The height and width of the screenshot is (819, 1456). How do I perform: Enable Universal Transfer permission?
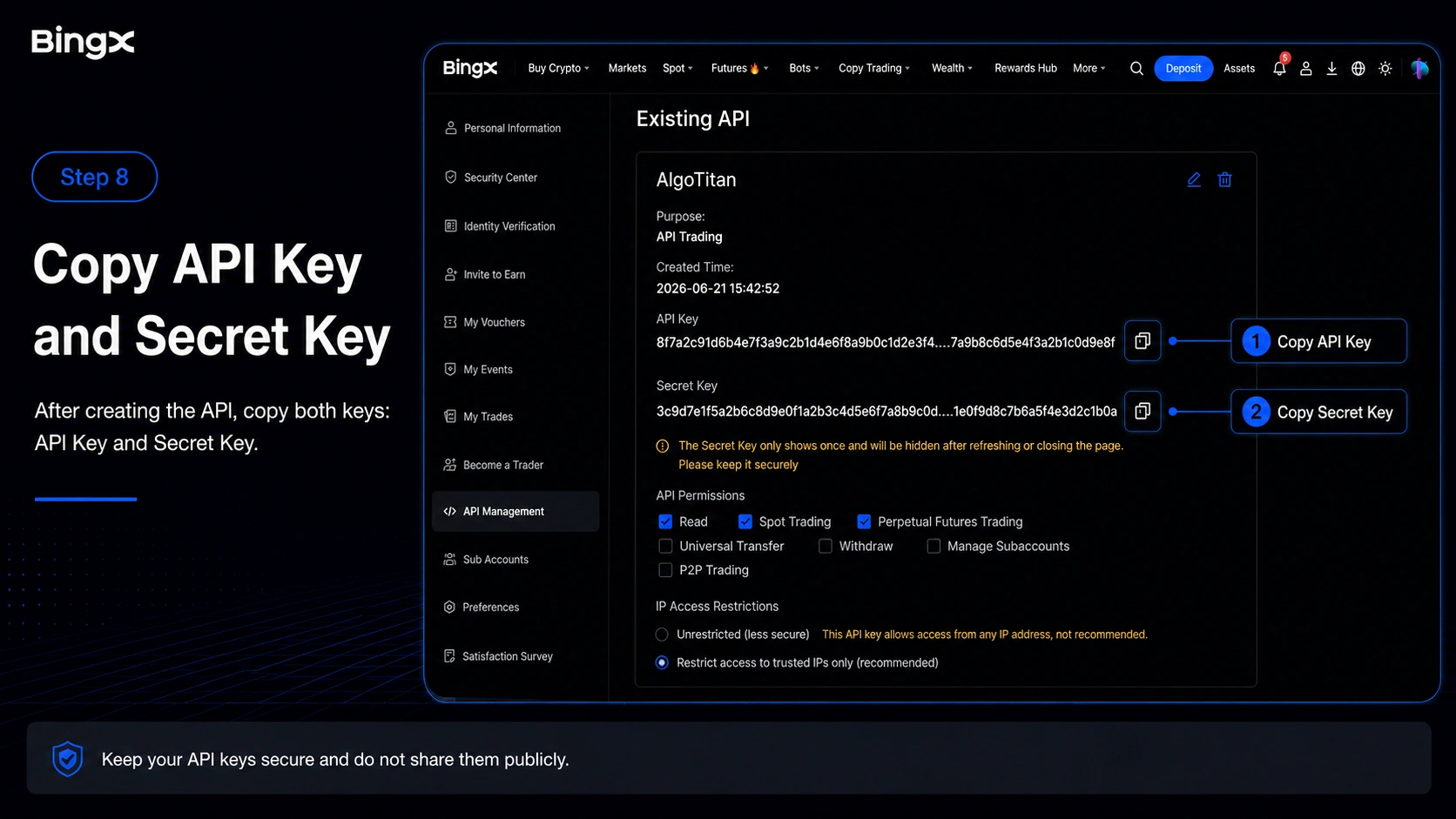(665, 546)
